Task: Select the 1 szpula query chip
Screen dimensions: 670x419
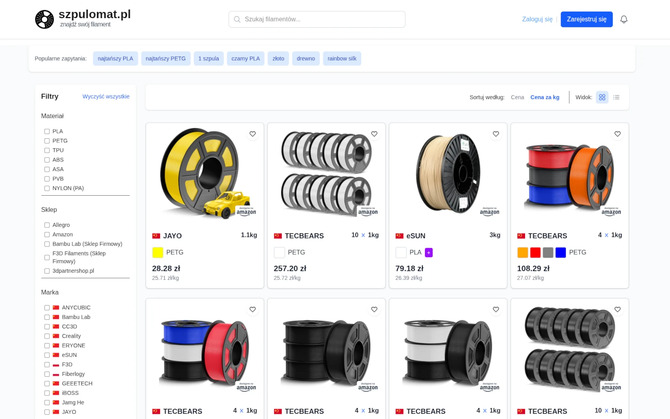Action: tap(209, 59)
